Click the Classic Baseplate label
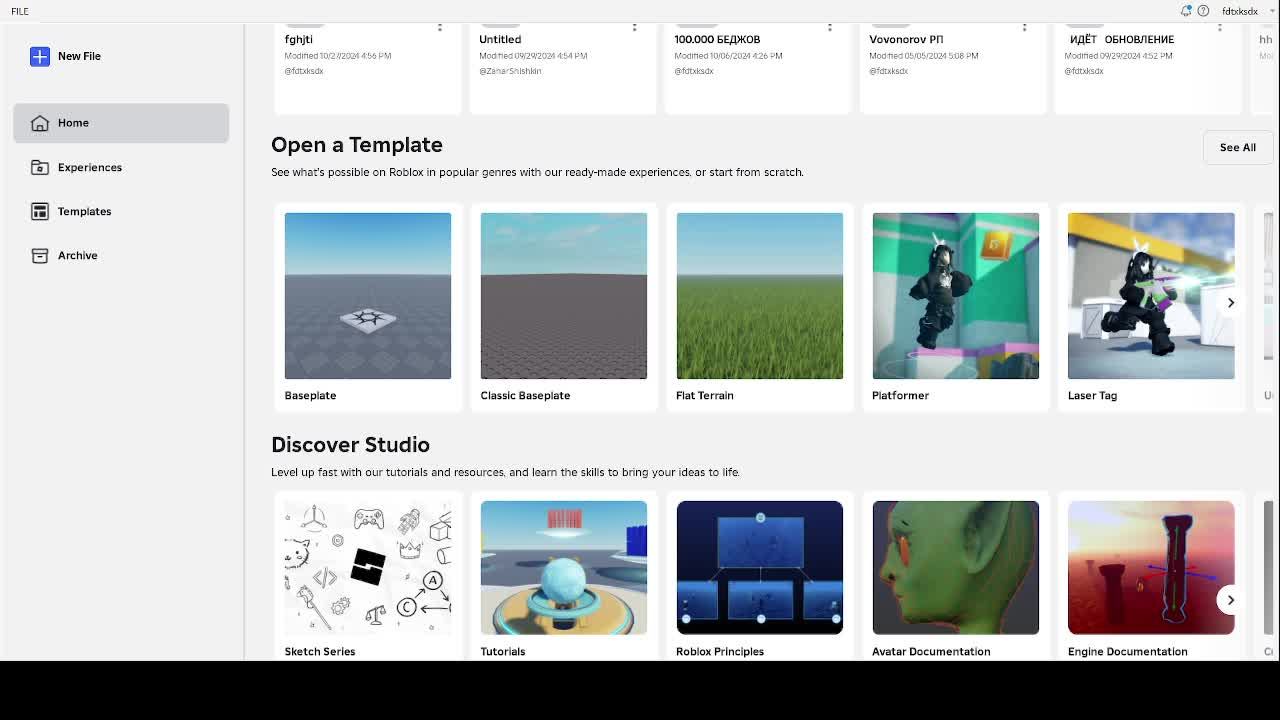Screen dimensions: 1280x720 525,395
